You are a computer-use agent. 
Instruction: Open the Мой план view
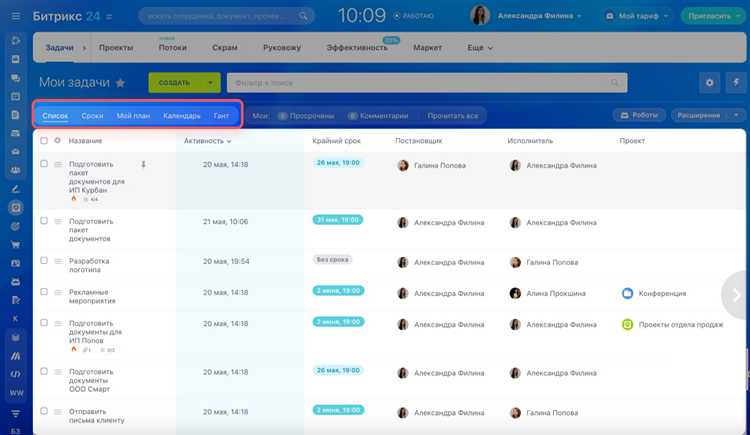pos(133,116)
